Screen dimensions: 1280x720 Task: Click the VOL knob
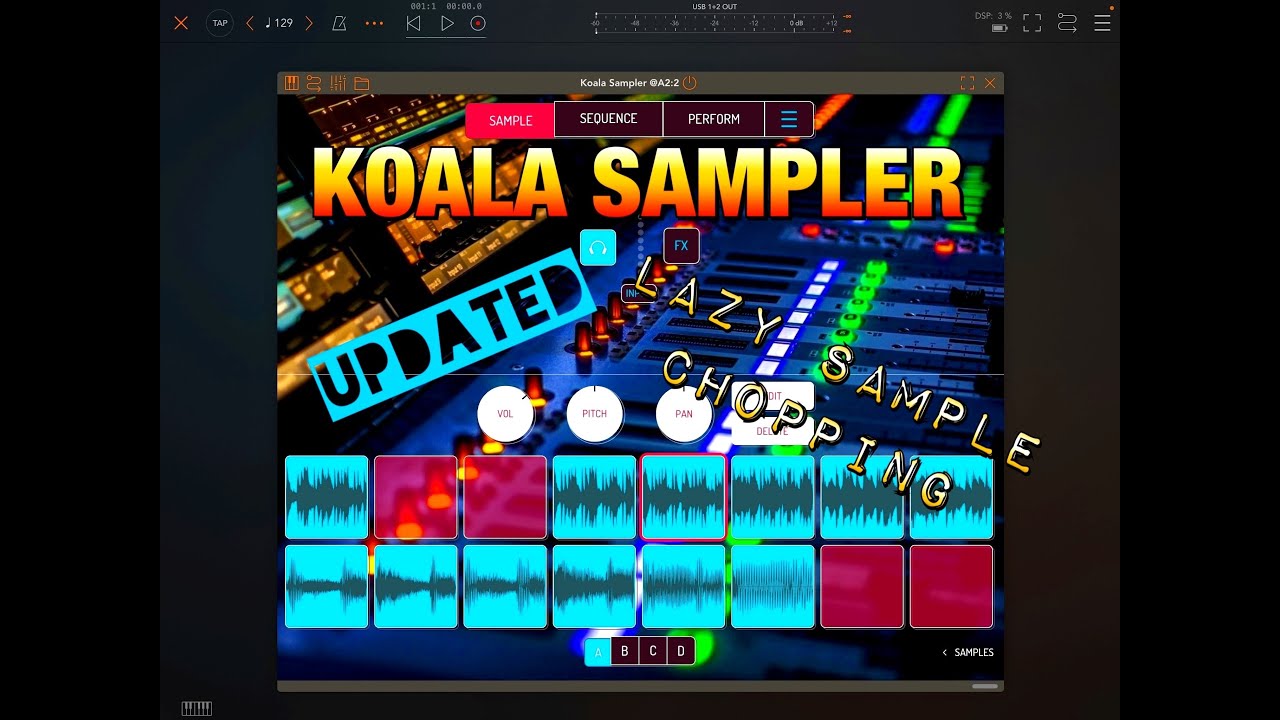tap(505, 414)
